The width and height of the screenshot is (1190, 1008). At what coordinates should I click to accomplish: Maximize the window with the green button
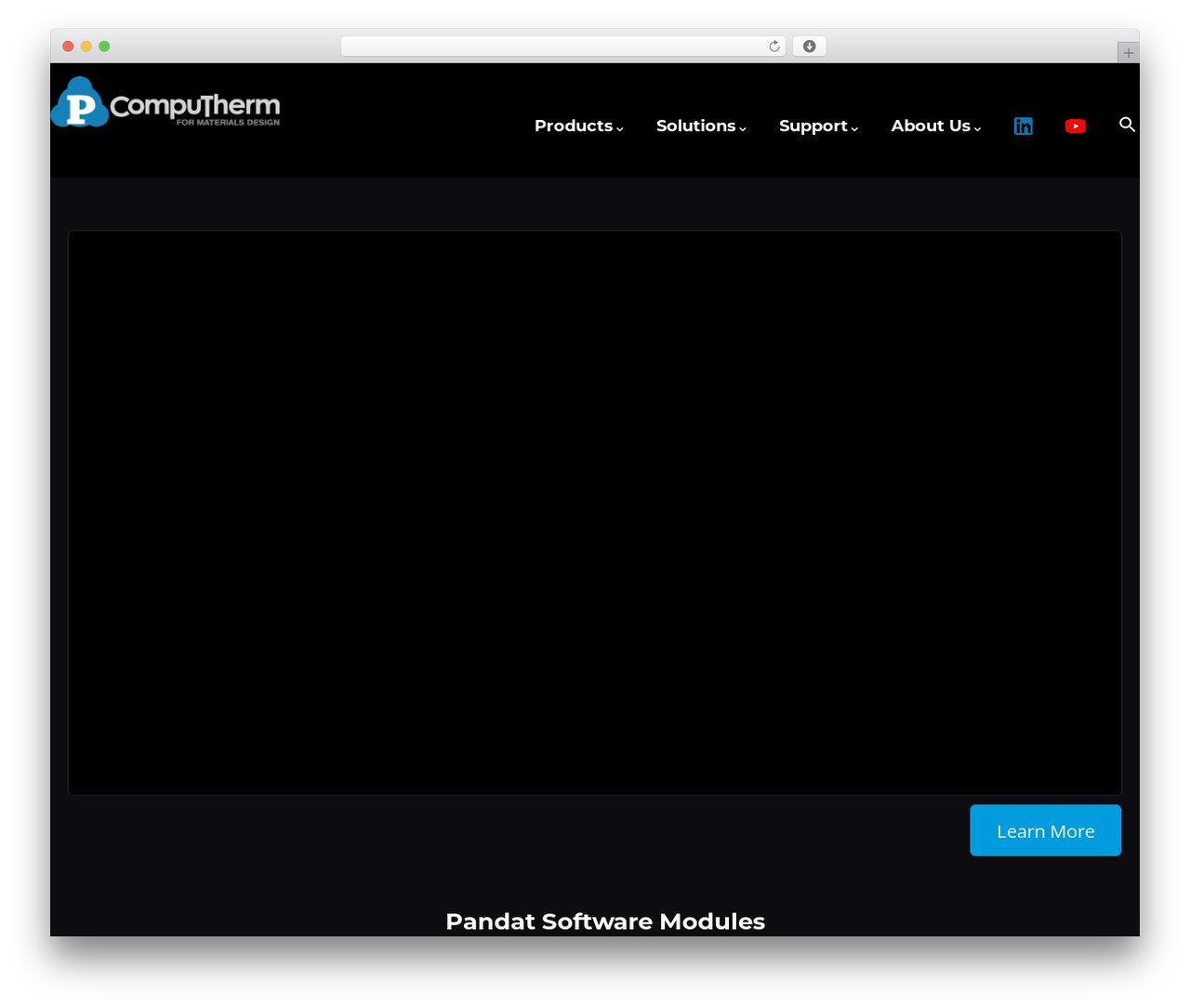[x=104, y=46]
